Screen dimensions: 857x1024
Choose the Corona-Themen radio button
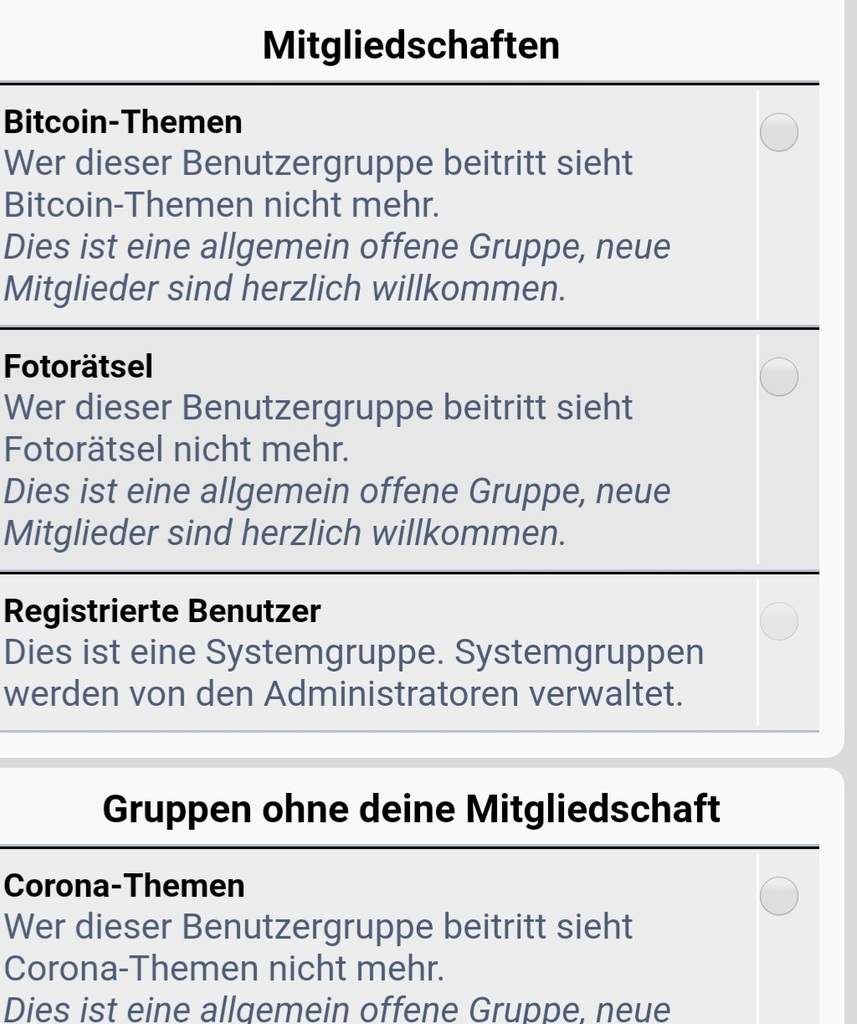[779, 895]
